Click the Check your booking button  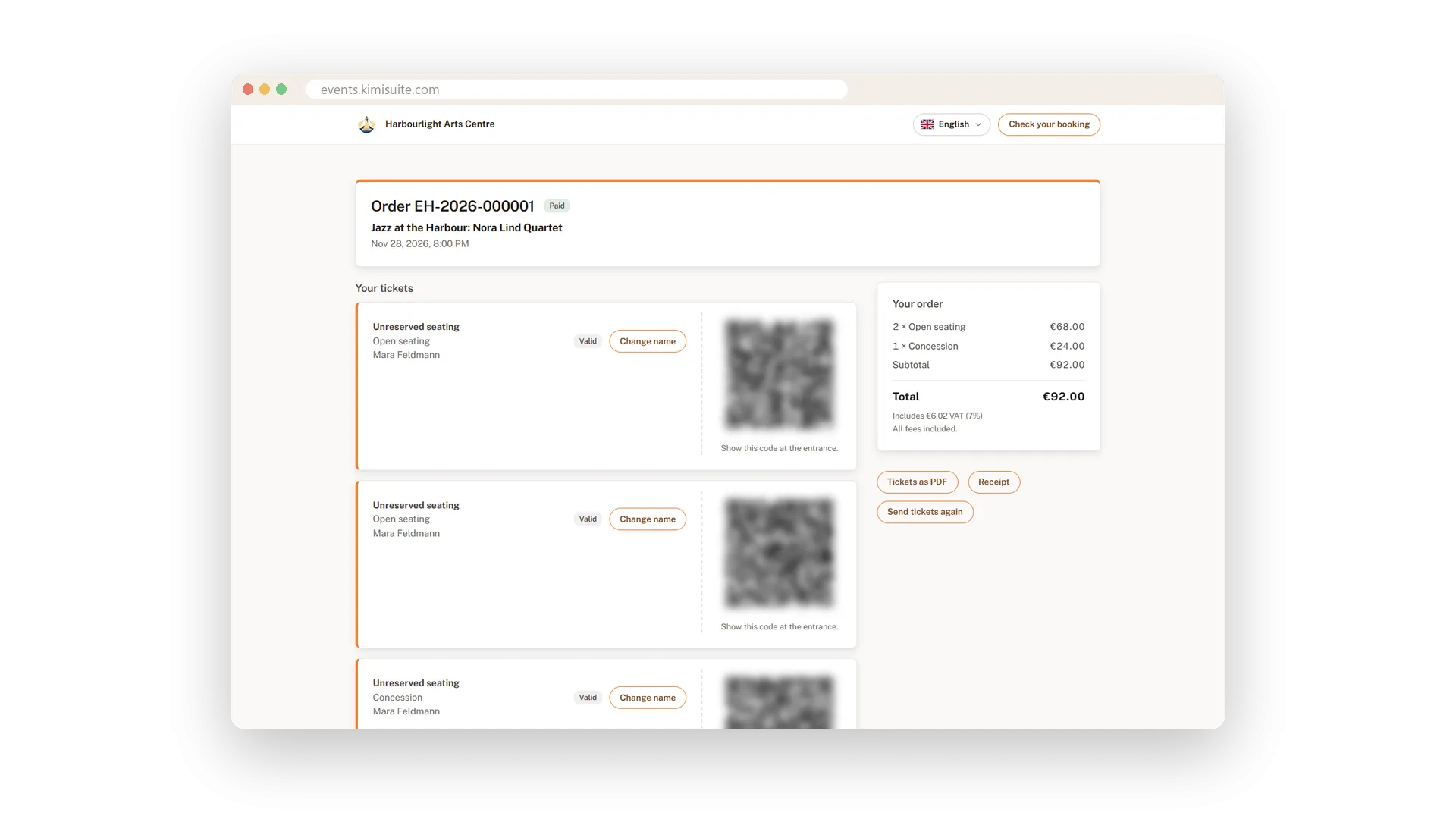click(x=1049, y=124)
